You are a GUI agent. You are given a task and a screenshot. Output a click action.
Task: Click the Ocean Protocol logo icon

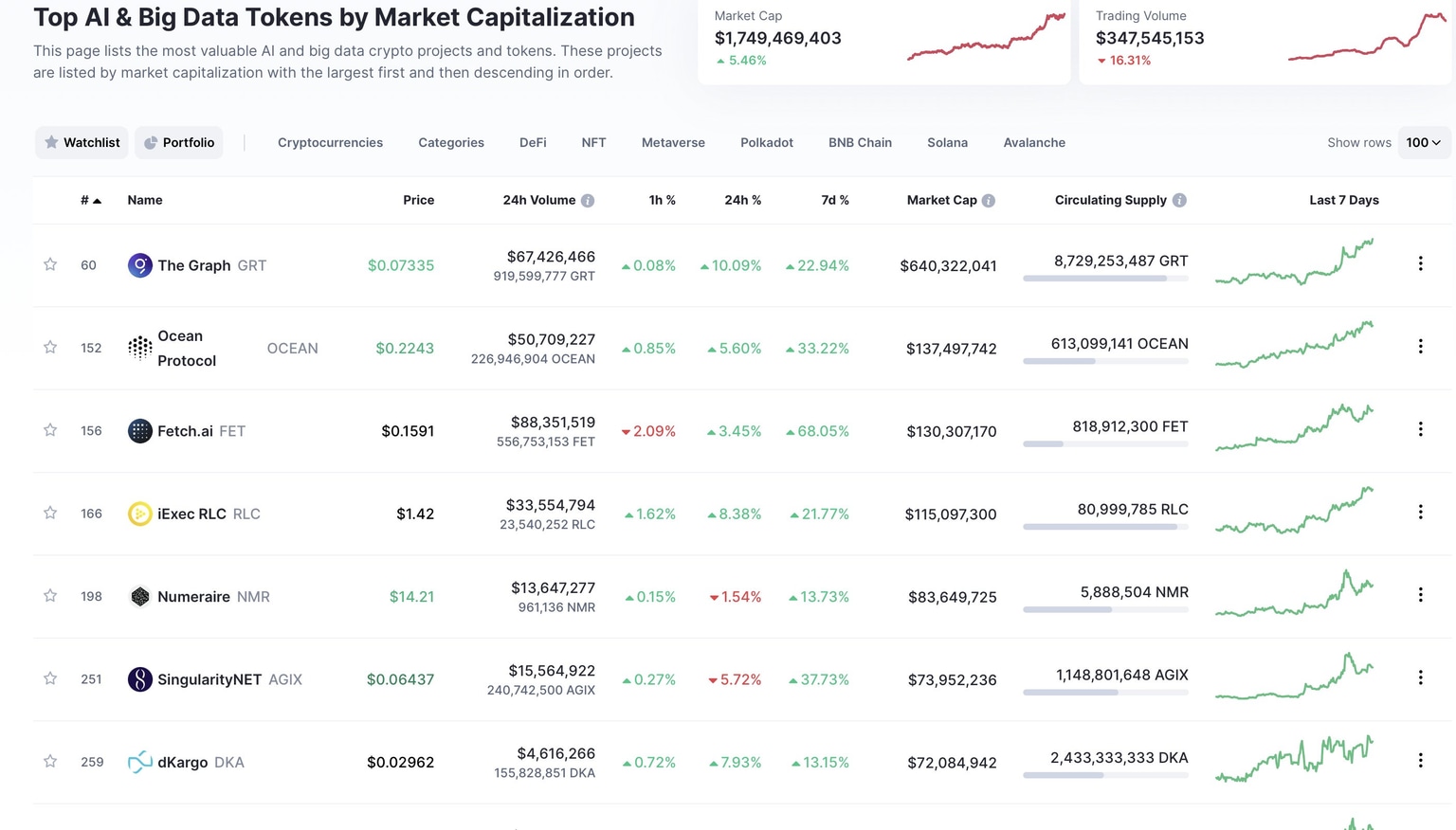(139, 348)
